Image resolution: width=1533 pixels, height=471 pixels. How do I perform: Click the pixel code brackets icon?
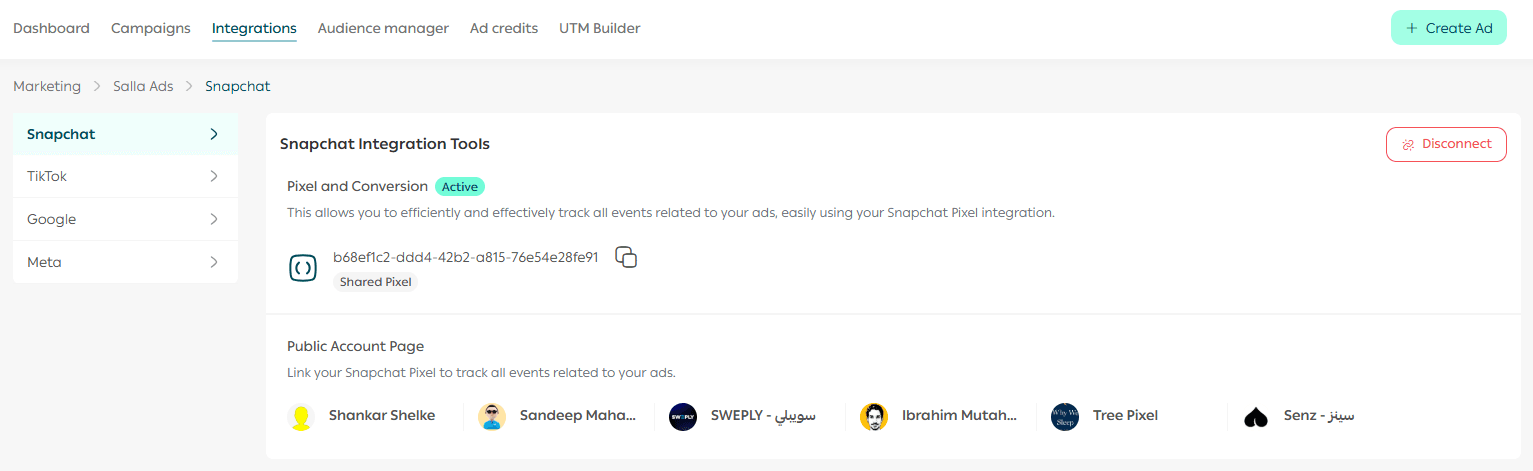tap(303, 268)
